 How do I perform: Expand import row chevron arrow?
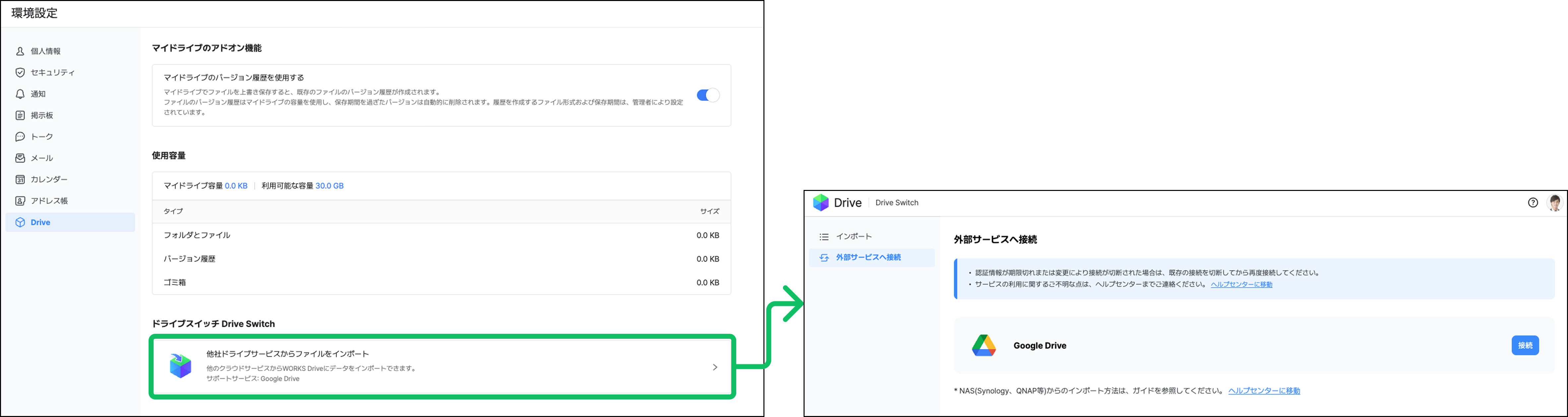click(715, 367)
